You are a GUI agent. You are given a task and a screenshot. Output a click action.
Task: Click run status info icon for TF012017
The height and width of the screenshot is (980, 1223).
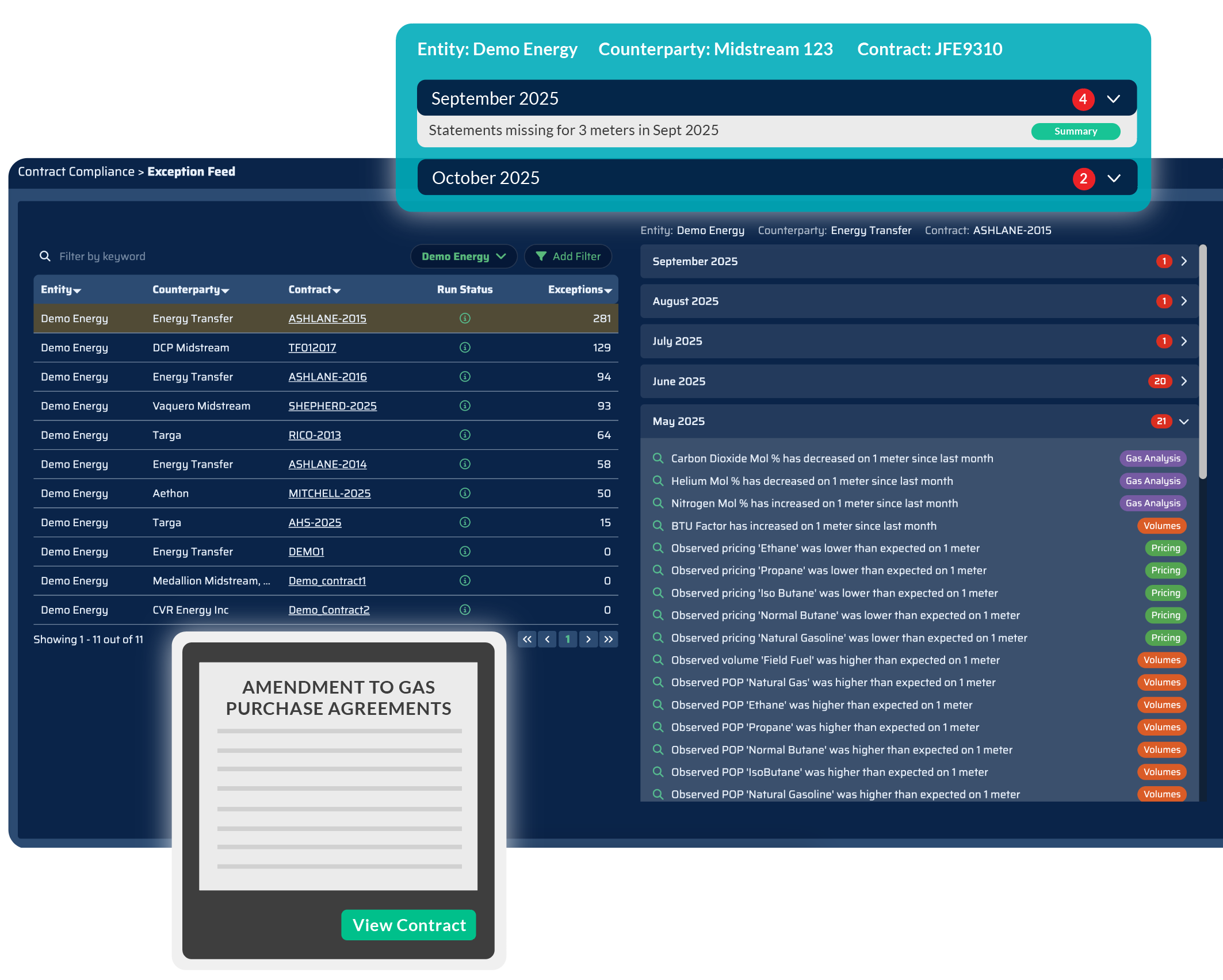click(x=465, y=347)
